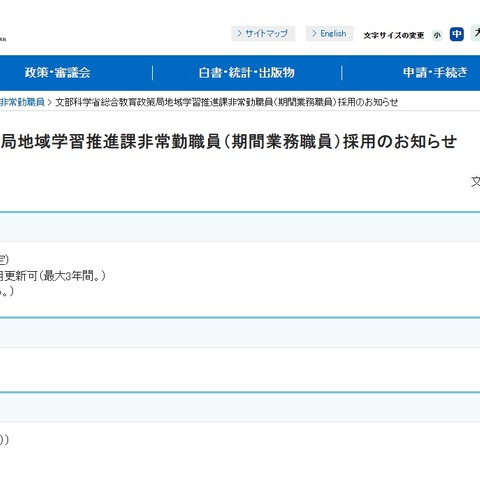
Task: Click the breadcrumb text 文部科学省総合教育政策局地域学習推進課
Action: (x=142, y=102)
